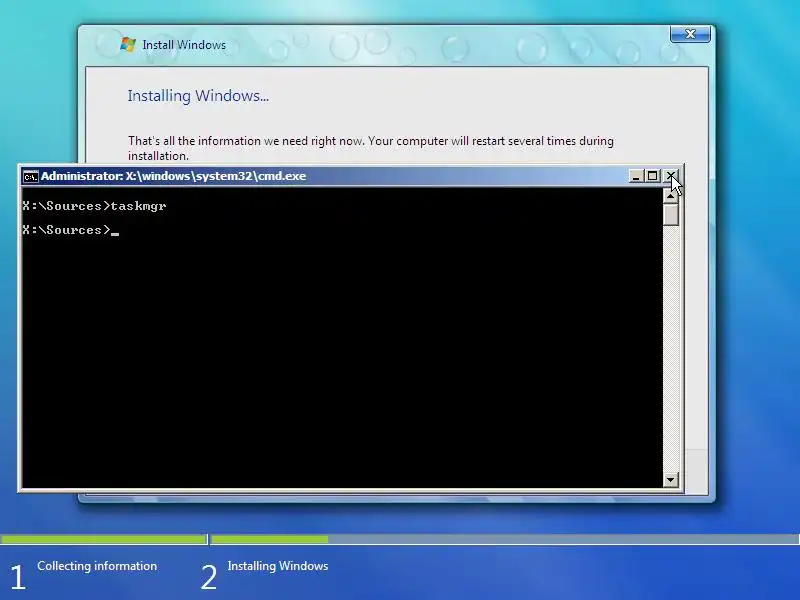
Task: Click the 'Install Windows' title text
Action: [x=184, y=45]
